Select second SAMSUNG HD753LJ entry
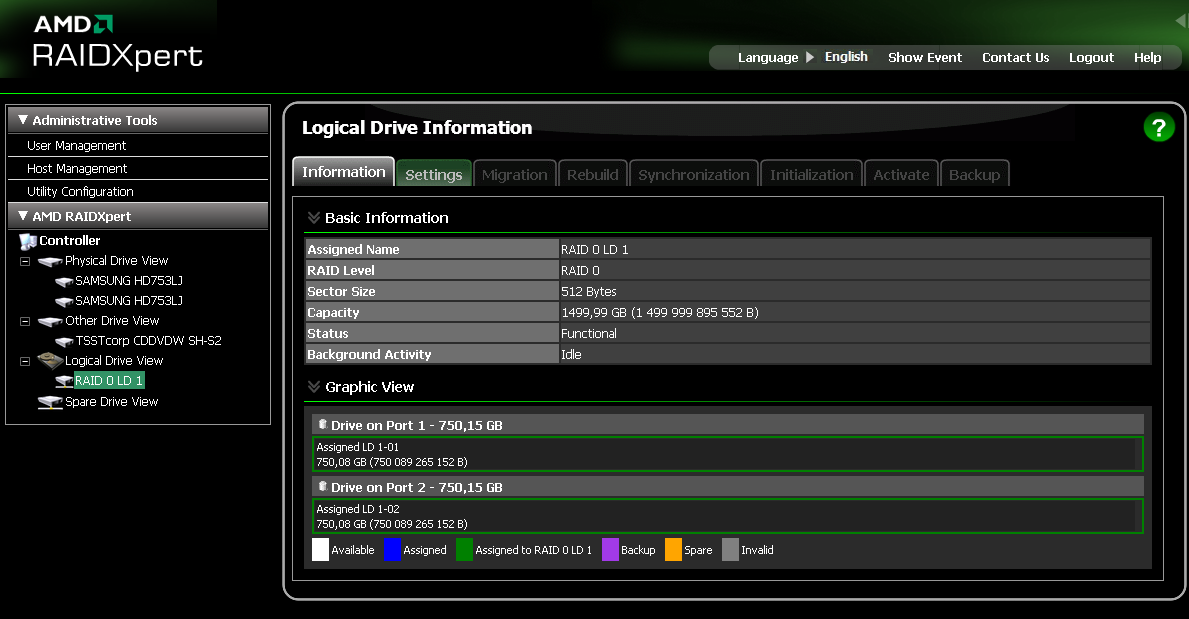 coord(129,300)
